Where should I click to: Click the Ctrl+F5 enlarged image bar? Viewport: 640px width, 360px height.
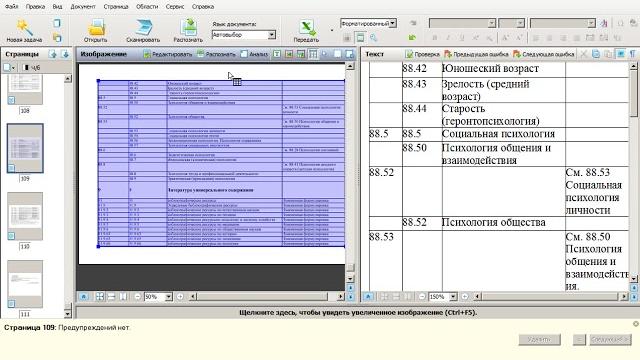pos(358,313)
